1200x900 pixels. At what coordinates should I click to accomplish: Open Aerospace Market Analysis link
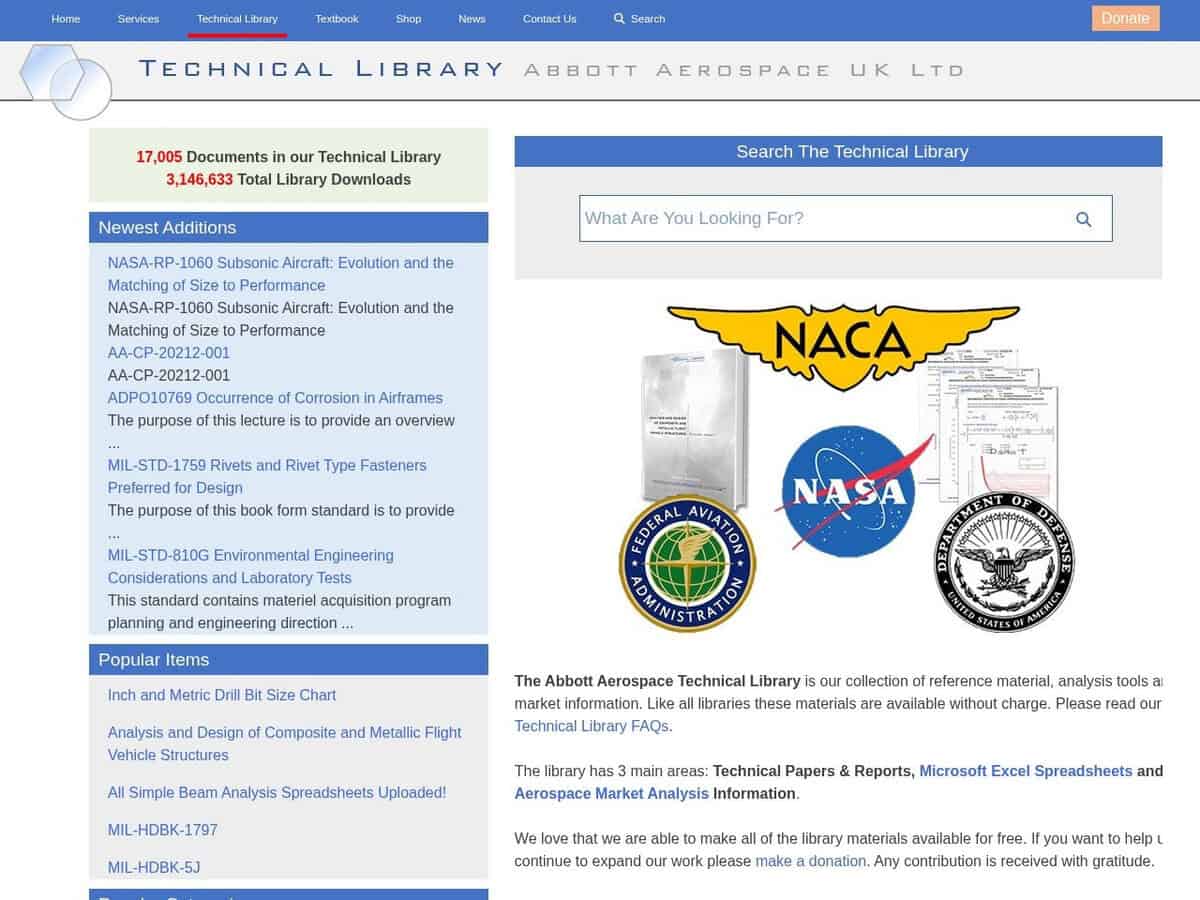612,794
